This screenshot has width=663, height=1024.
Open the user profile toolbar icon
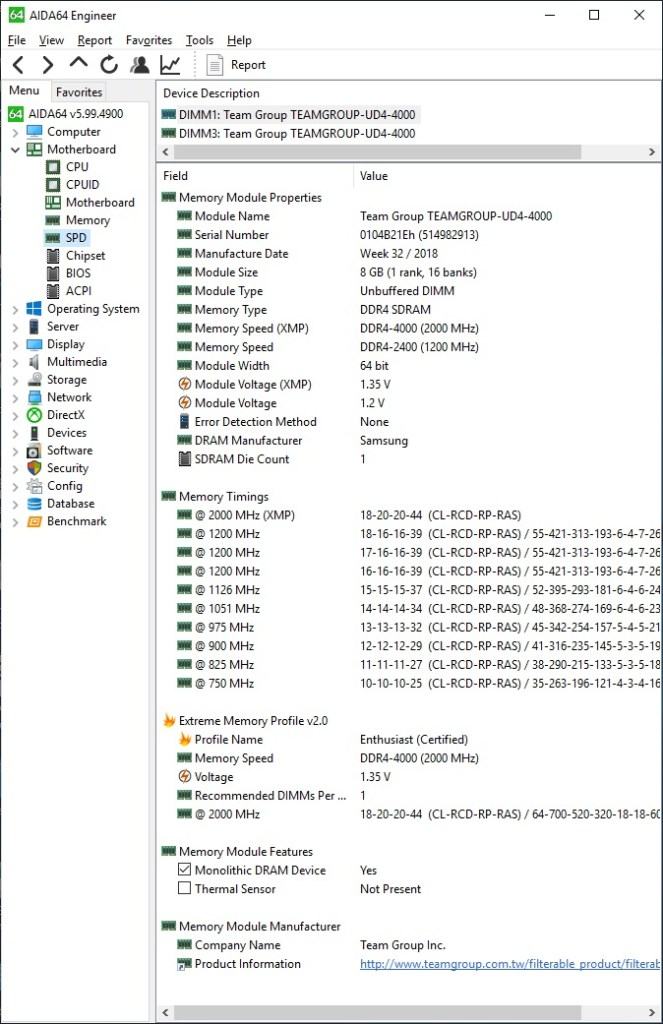(139, 65)
